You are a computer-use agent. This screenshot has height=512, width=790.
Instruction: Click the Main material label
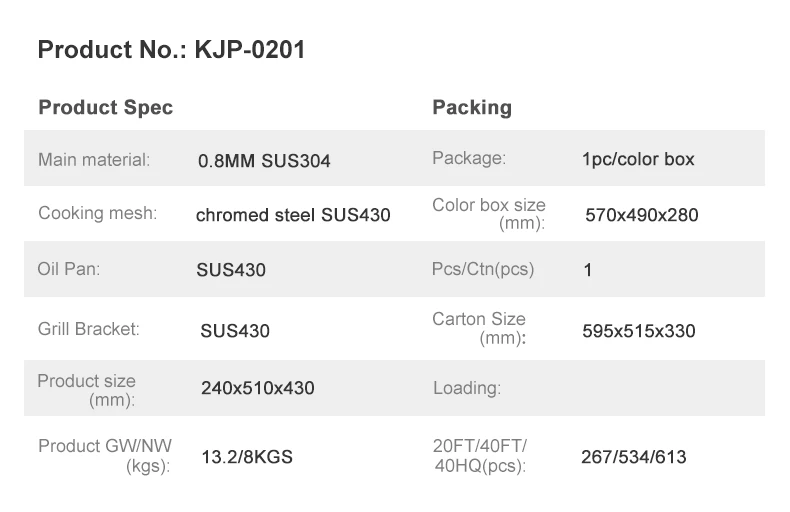click(94, 159)
